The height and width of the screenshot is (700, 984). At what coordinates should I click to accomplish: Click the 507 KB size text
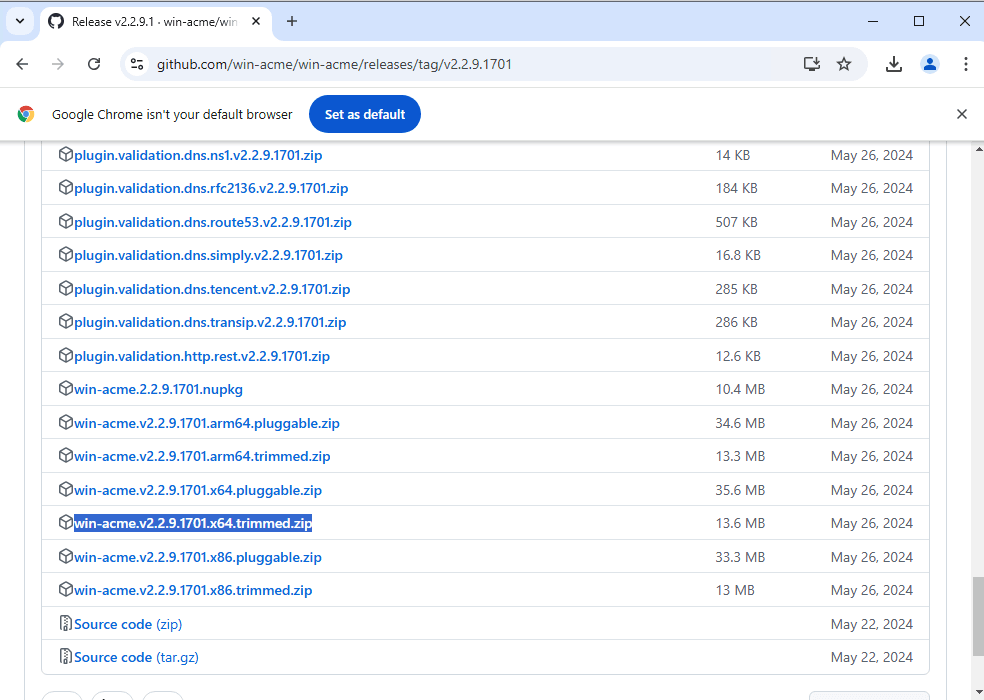pos(736,222)
